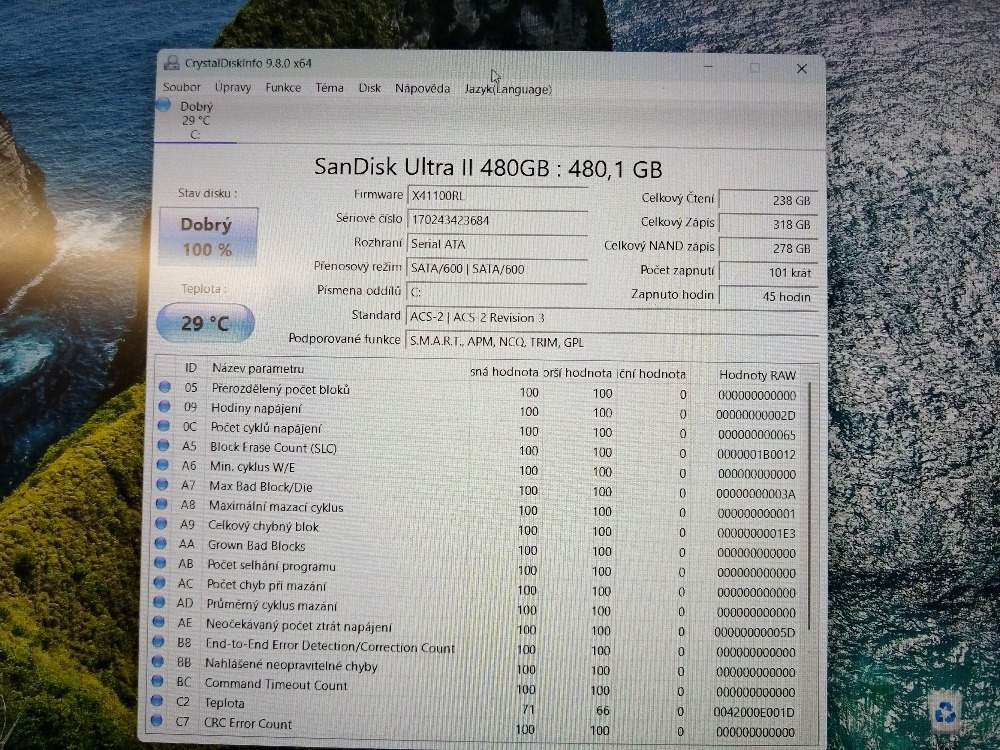Screen dimensions: 1000x750
Task: Click the CrystalDiskInfo title bar app icon
Action: tap(172, 62)
